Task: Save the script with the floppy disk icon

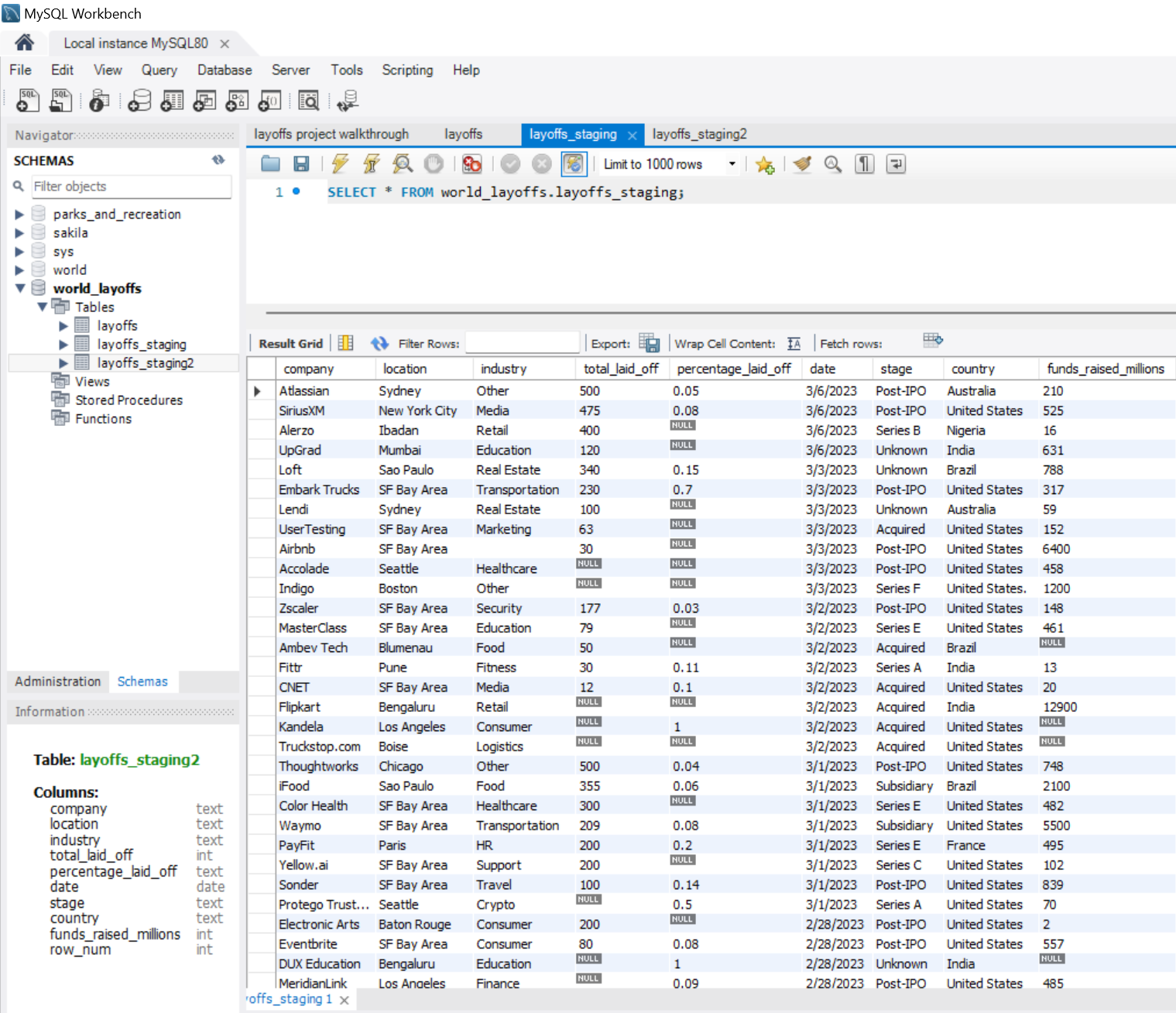Action: (301, 163)
